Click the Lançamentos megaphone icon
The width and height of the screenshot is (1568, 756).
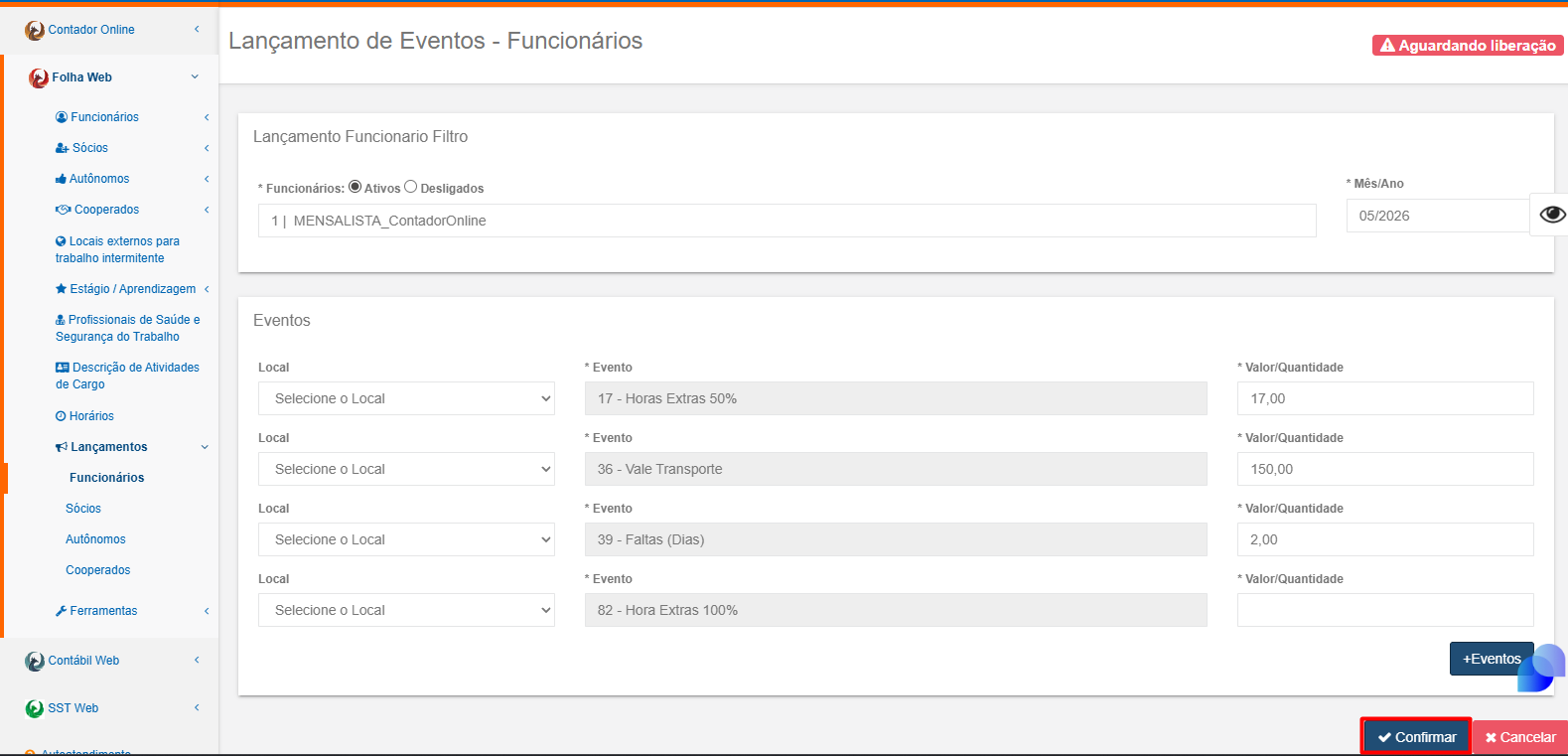62,447
